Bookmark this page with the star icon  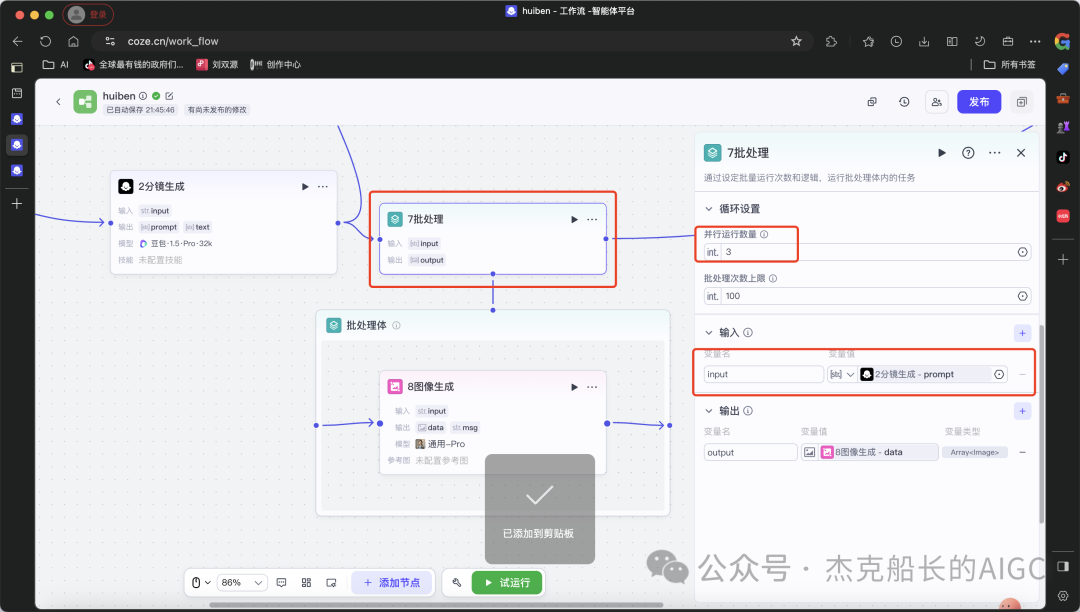pyautogui.click(x=796, y=41)
